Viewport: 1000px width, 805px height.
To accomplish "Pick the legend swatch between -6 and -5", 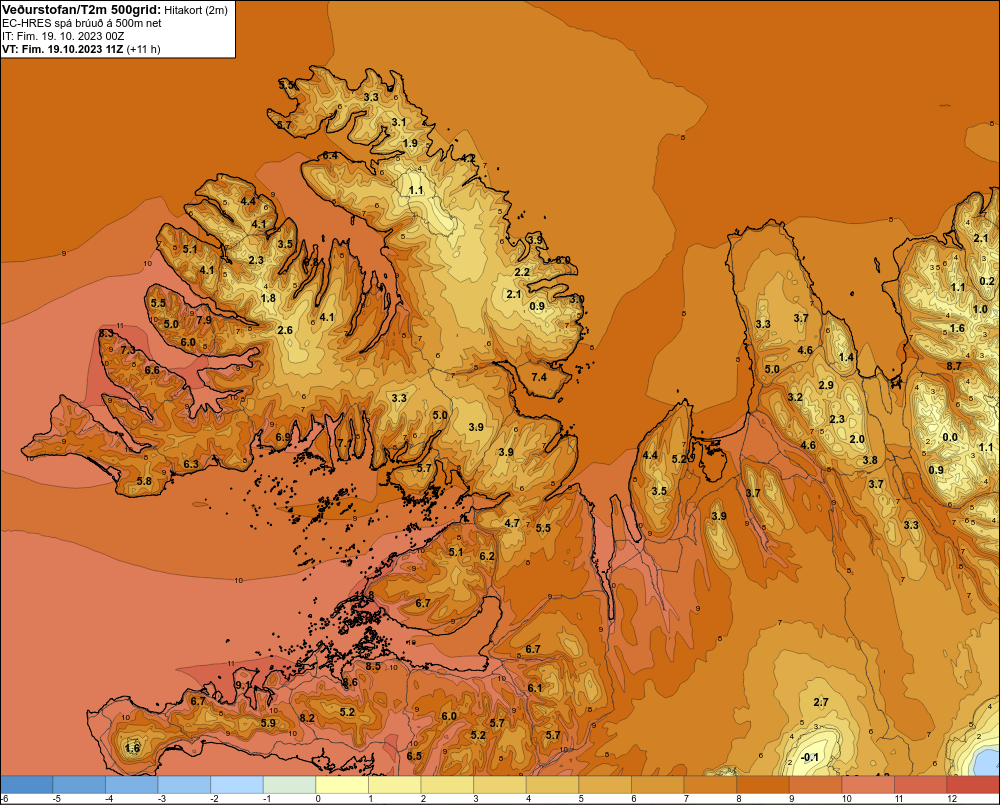I will click(x=27, y=785).
